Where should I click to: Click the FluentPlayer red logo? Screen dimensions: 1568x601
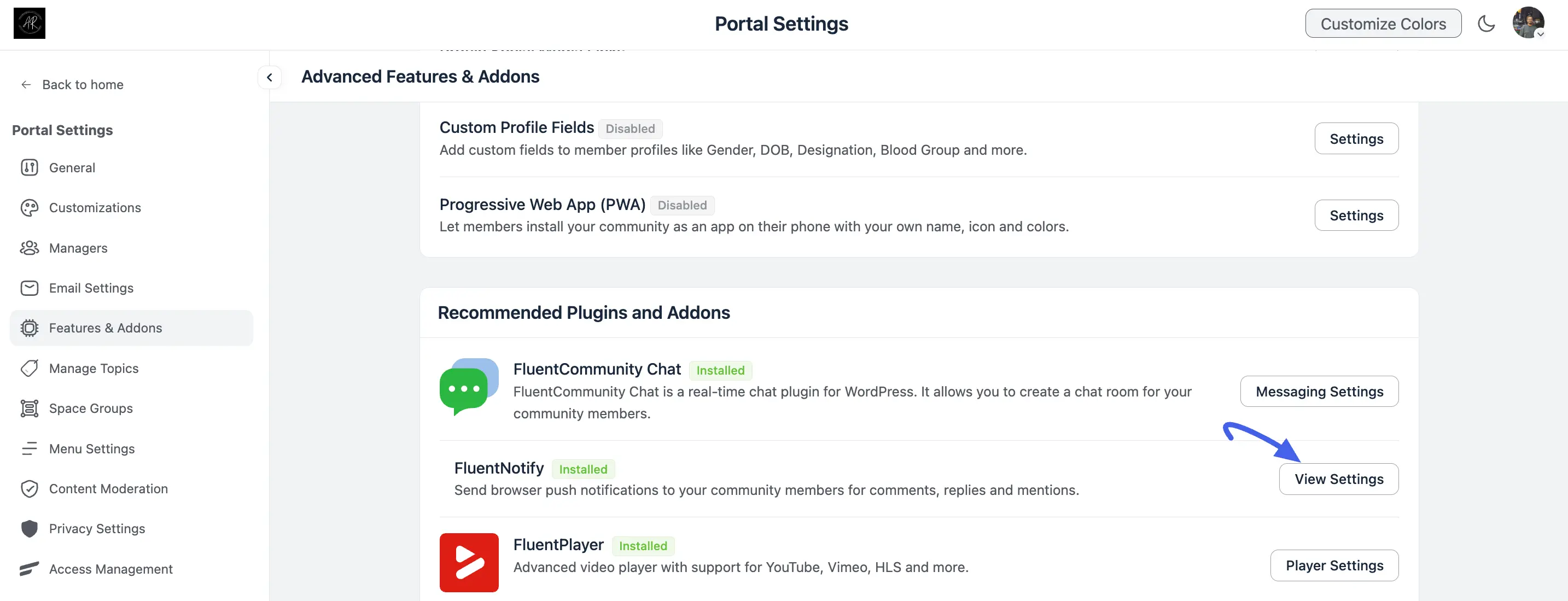[469, 563]
